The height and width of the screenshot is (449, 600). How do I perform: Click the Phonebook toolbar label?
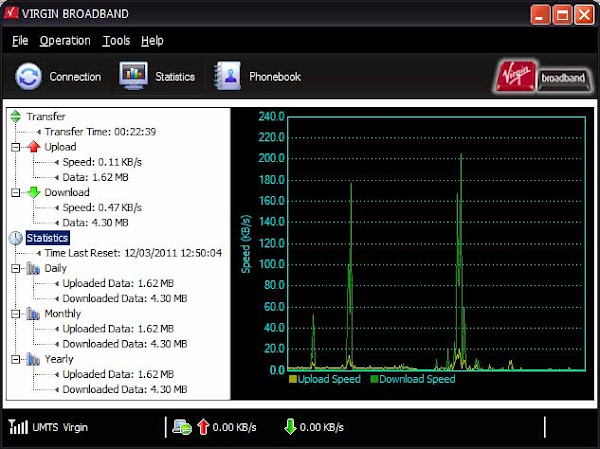point(275,77)
